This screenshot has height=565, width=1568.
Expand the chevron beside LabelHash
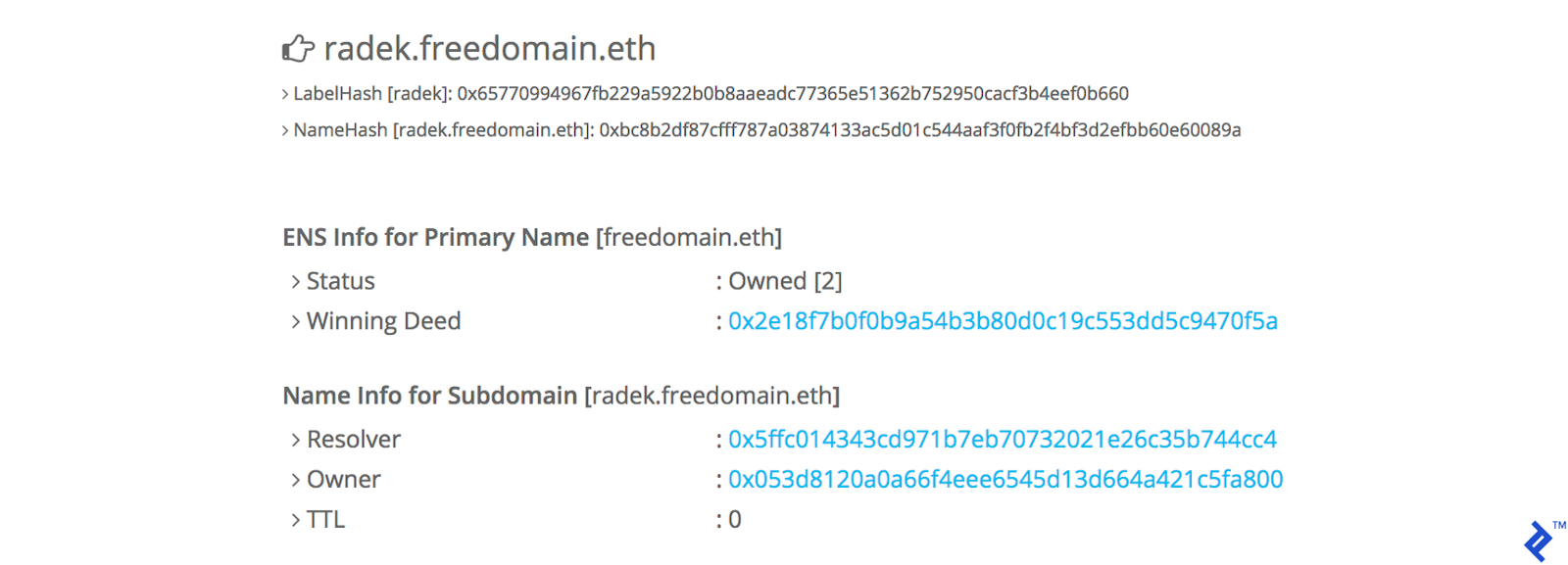[285, 95]
